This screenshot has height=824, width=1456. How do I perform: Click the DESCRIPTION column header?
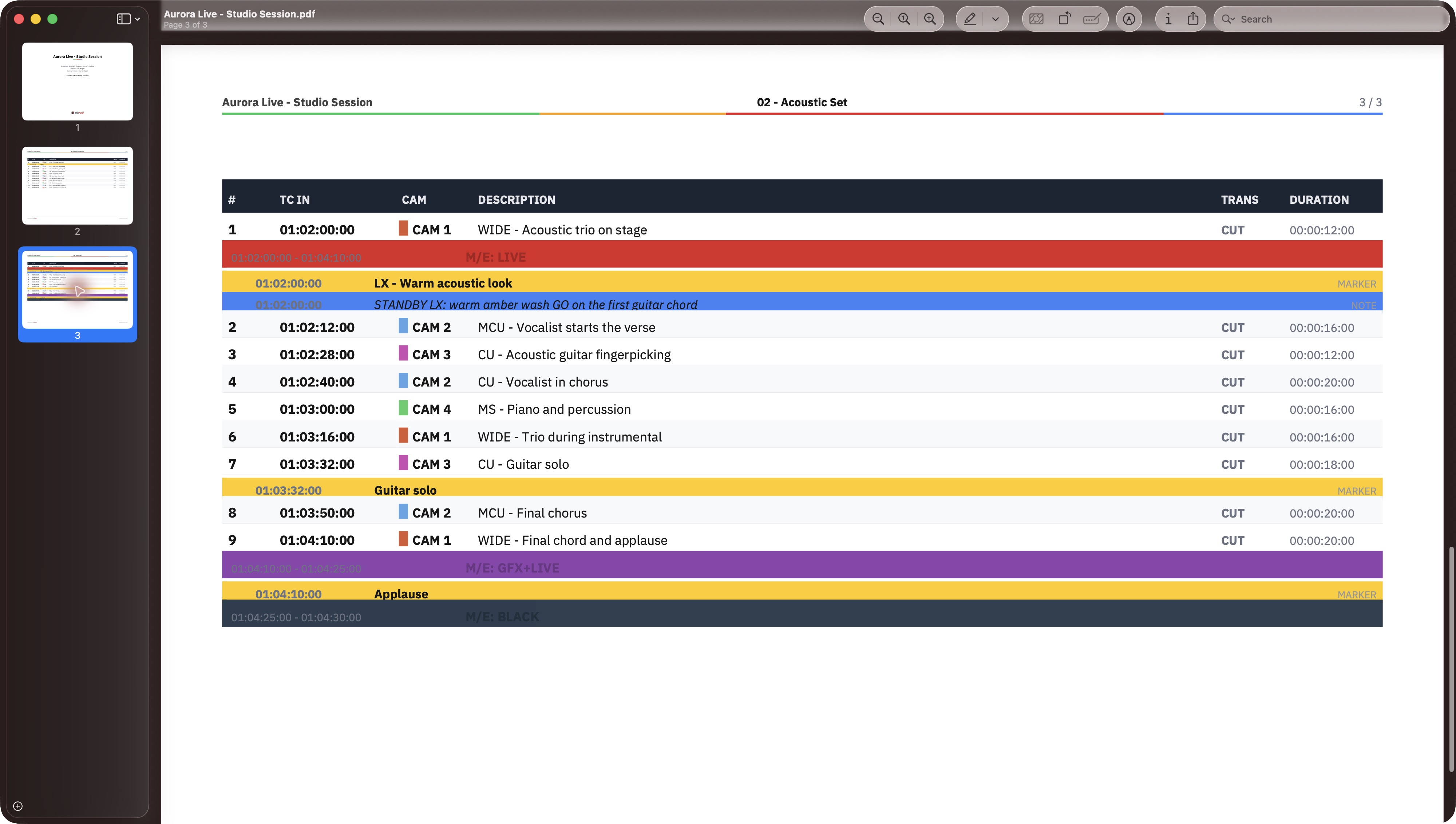click(x=516, y=200)
